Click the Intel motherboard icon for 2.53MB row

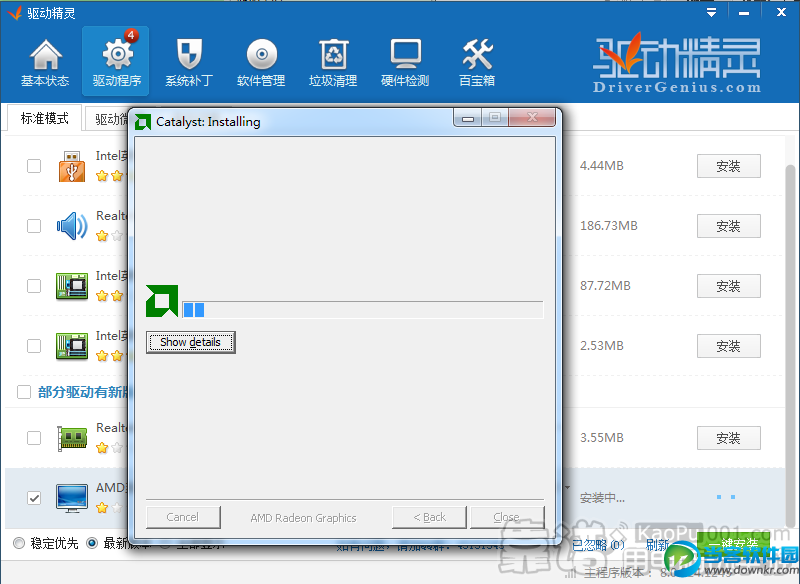72,346
